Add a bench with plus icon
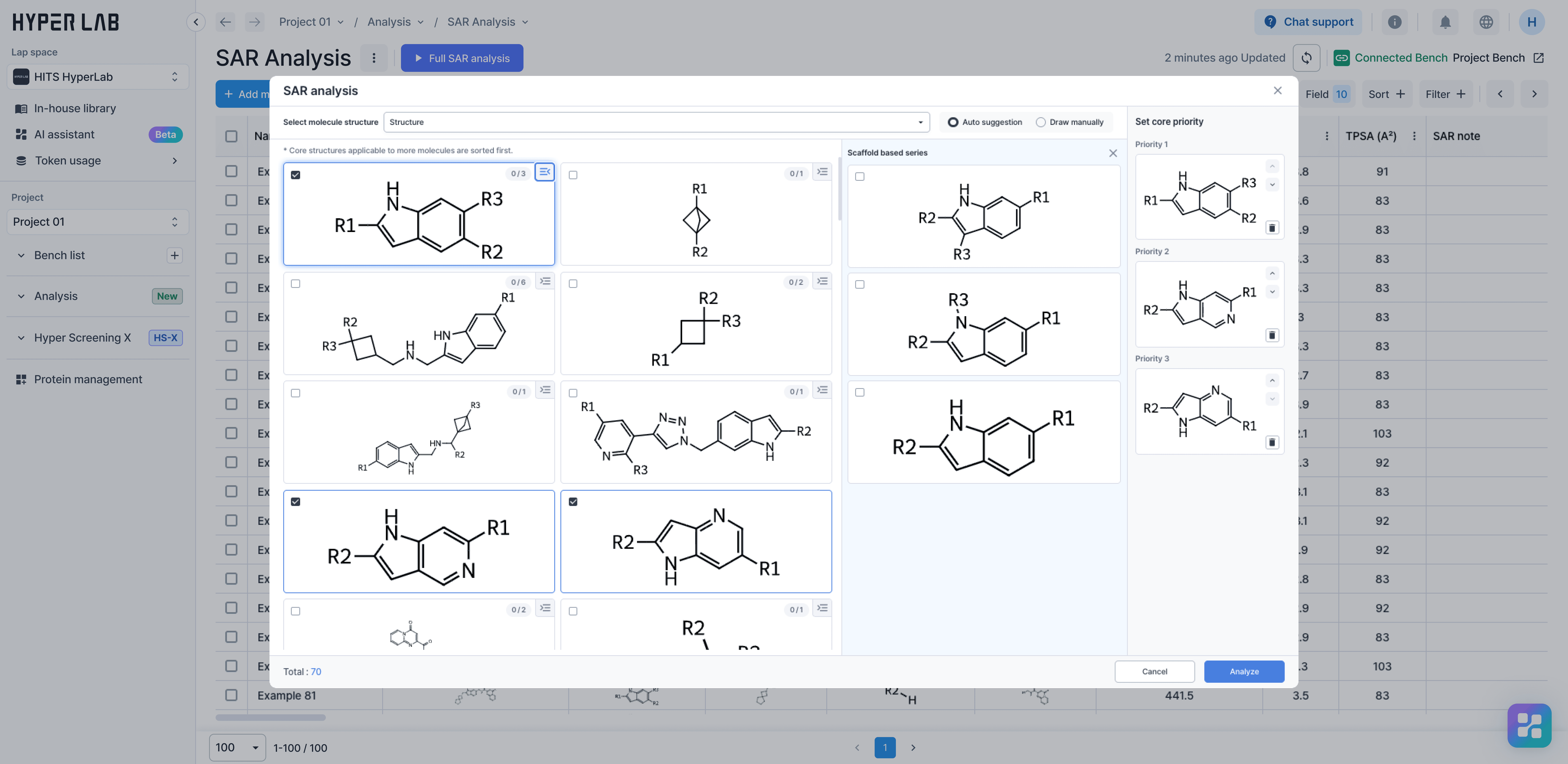Image resolution: width=1568 pixels, height=764 pixels. 175,255
